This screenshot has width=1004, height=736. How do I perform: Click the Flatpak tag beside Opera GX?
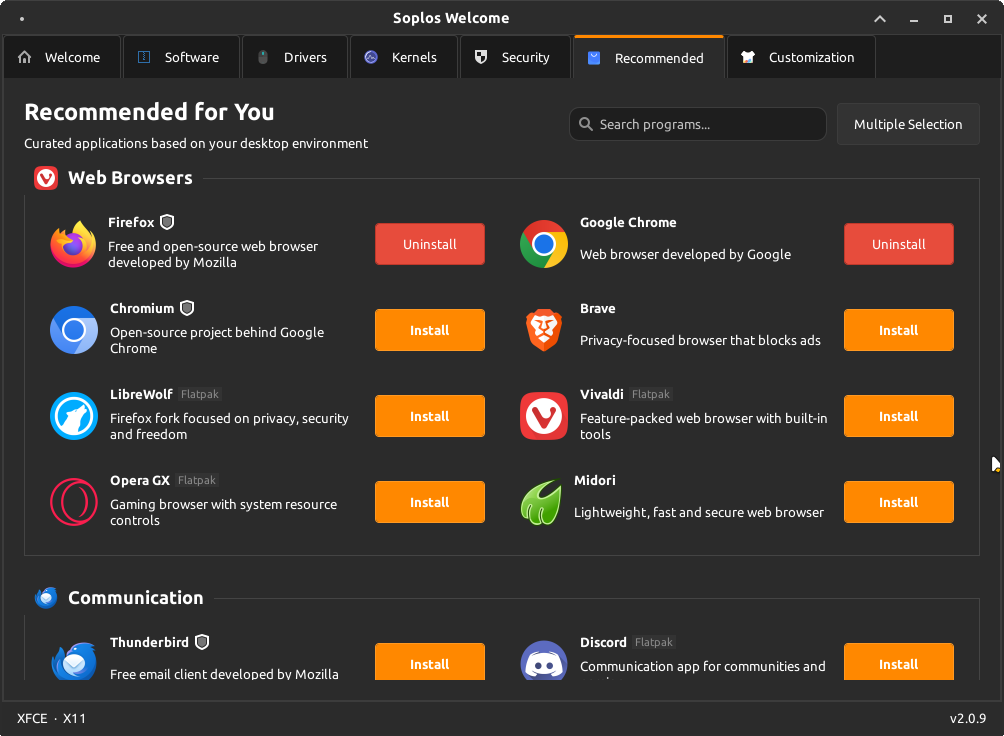click(x=197, y=480)
